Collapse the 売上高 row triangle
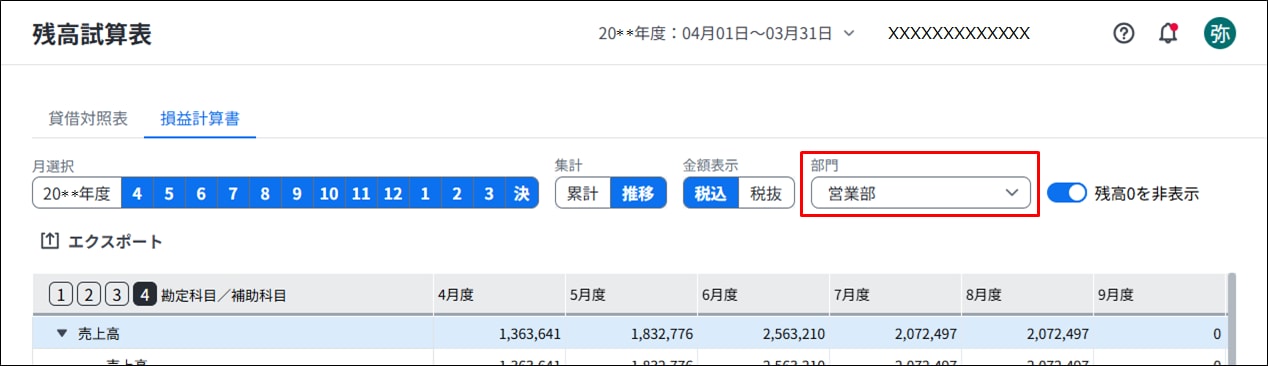1268x366 pixels. point(61,334)
